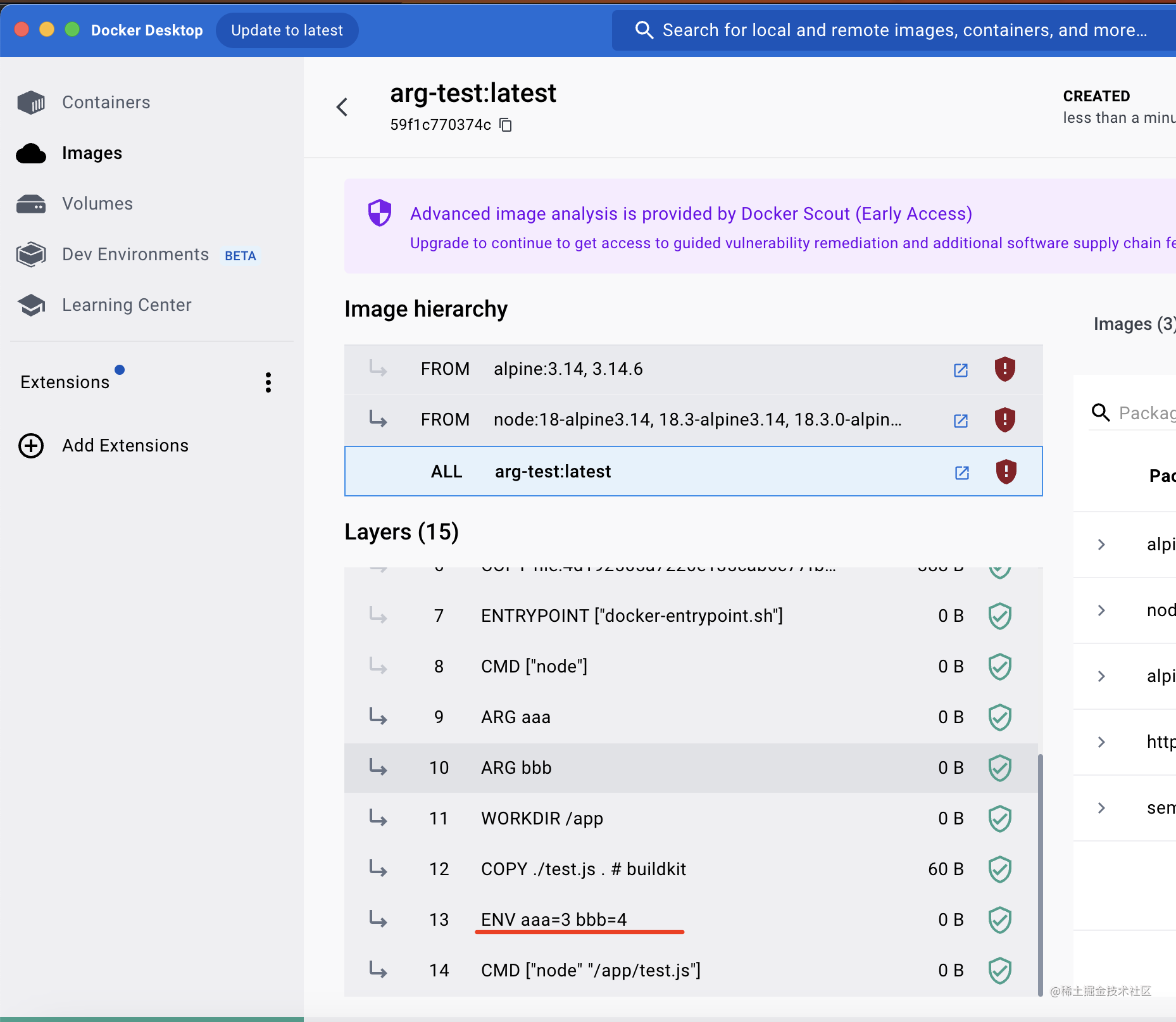Click the Update to latest button
Image resolution: width=1176 pixels, height=1022 pixels.
[x=287, y=30]
